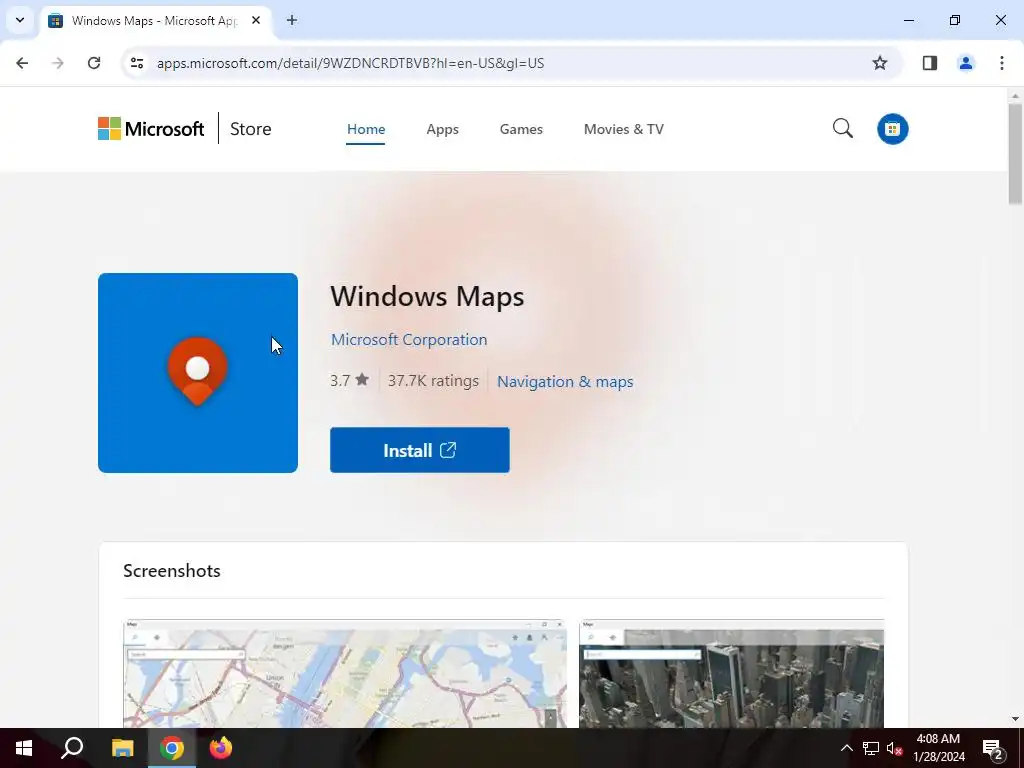This screenshot has height=768, width=1024.
Task: Open Microsoft Corporation publisher link
Action: [x=409, y=340]
